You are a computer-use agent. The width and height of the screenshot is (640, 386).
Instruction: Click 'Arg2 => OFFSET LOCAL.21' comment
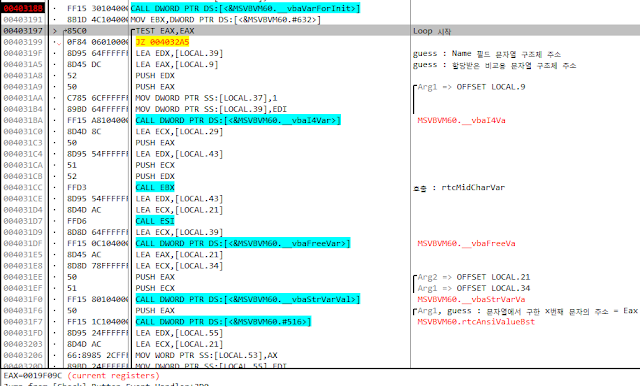tap(473, 277)
